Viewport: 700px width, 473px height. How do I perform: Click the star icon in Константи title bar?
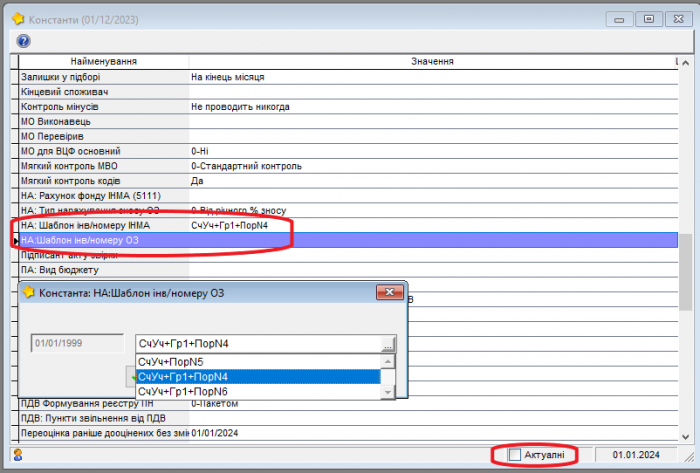[x=17, y=17]
